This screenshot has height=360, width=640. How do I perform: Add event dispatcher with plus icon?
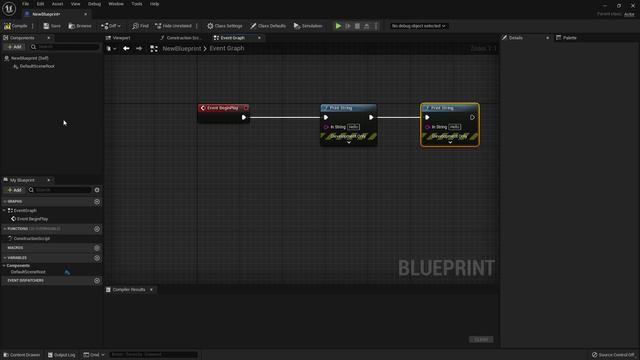(x=97, y=281)
